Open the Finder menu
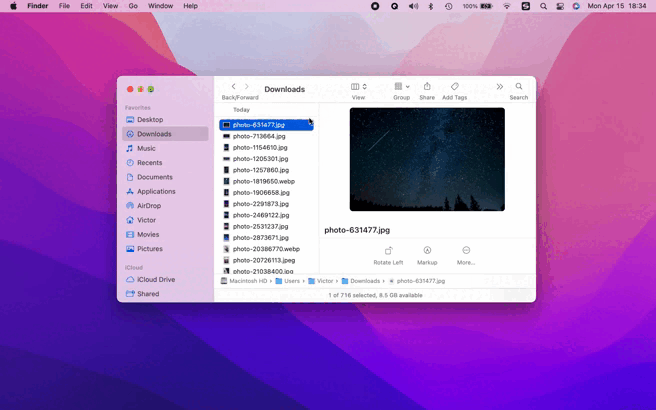Image resolution: width=656 pixels, height=410 pixels. [x=38, y=6]
